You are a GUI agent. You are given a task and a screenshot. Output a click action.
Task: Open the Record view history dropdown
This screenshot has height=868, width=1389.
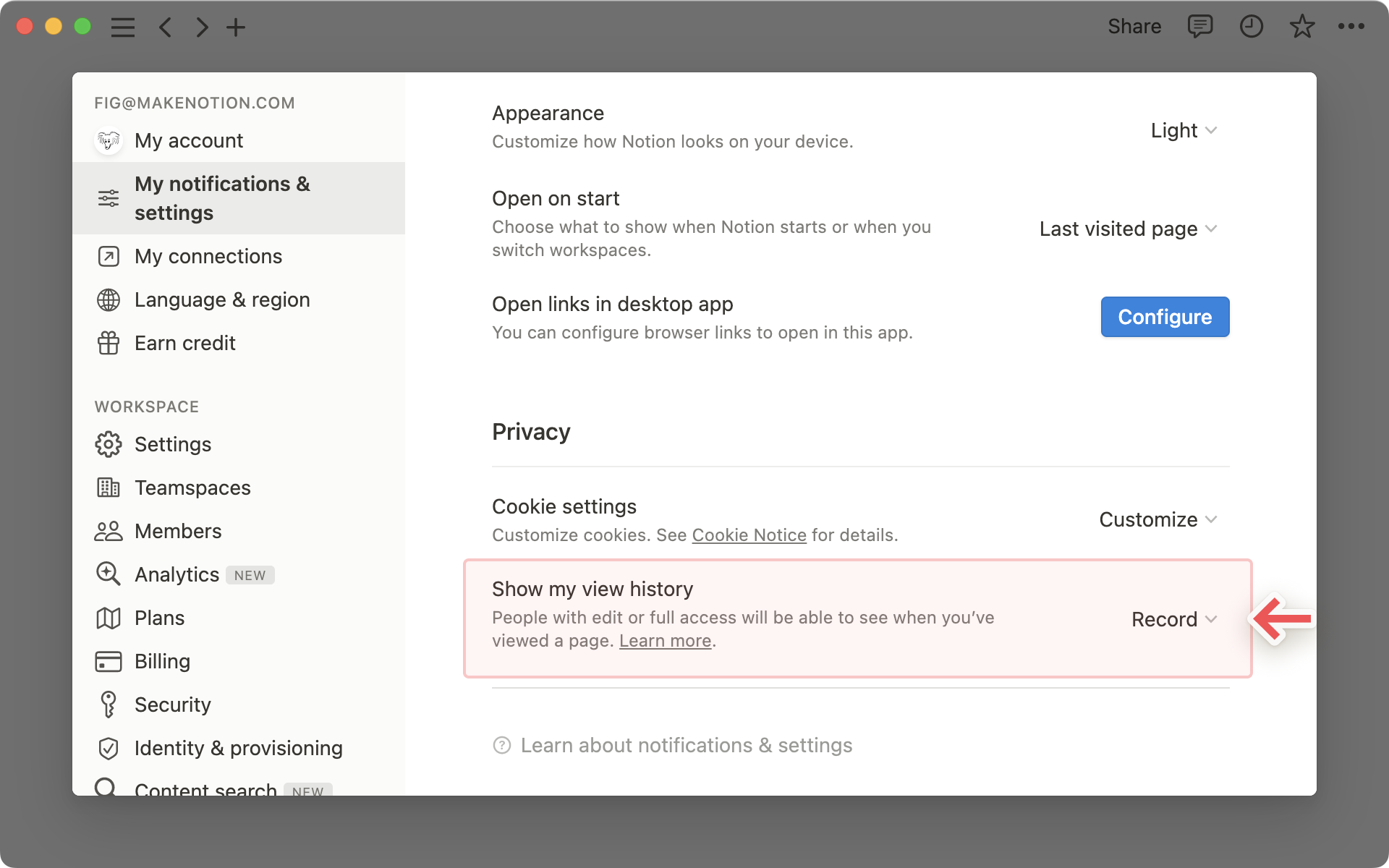(1173, 619)
